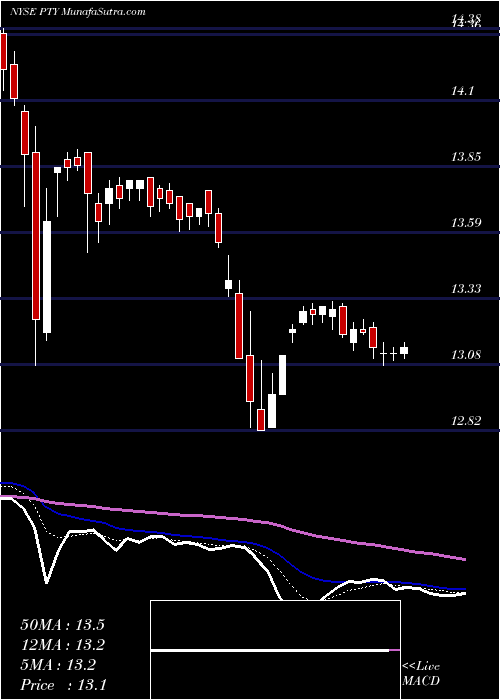Viewport: 500px width, 700px height.
Task: Click inside the MACD indicator box
Action: tap(275, 650)
